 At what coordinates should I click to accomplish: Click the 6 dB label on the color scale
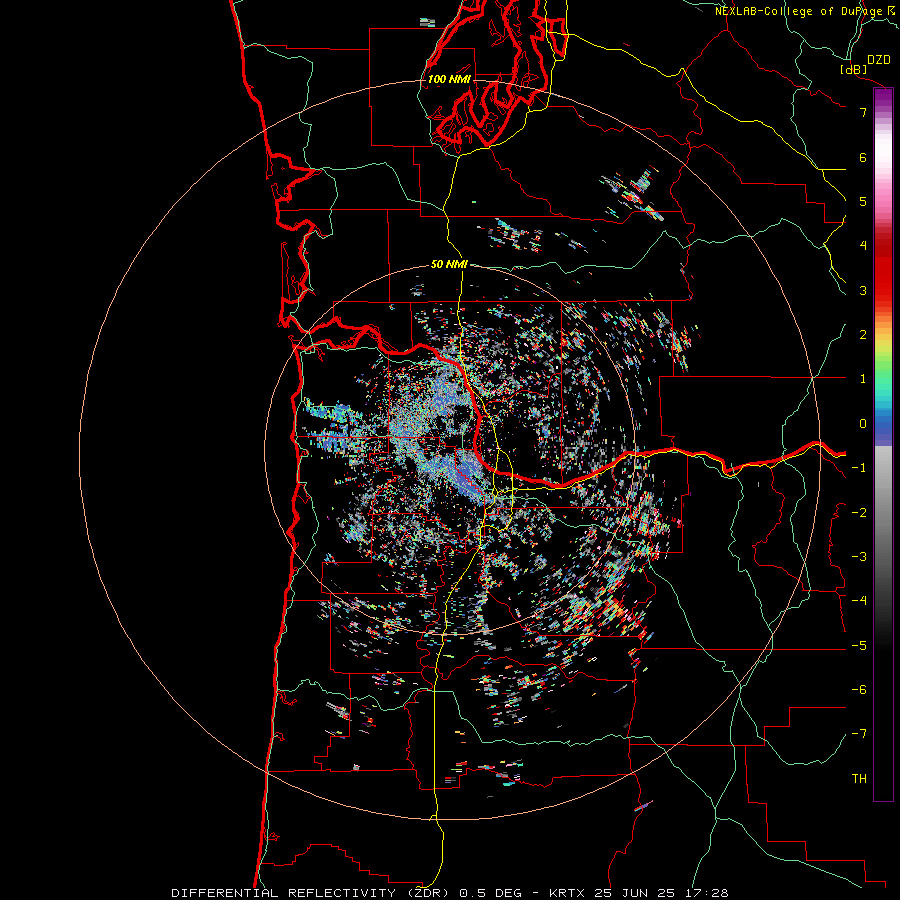(x=863, y=157)
